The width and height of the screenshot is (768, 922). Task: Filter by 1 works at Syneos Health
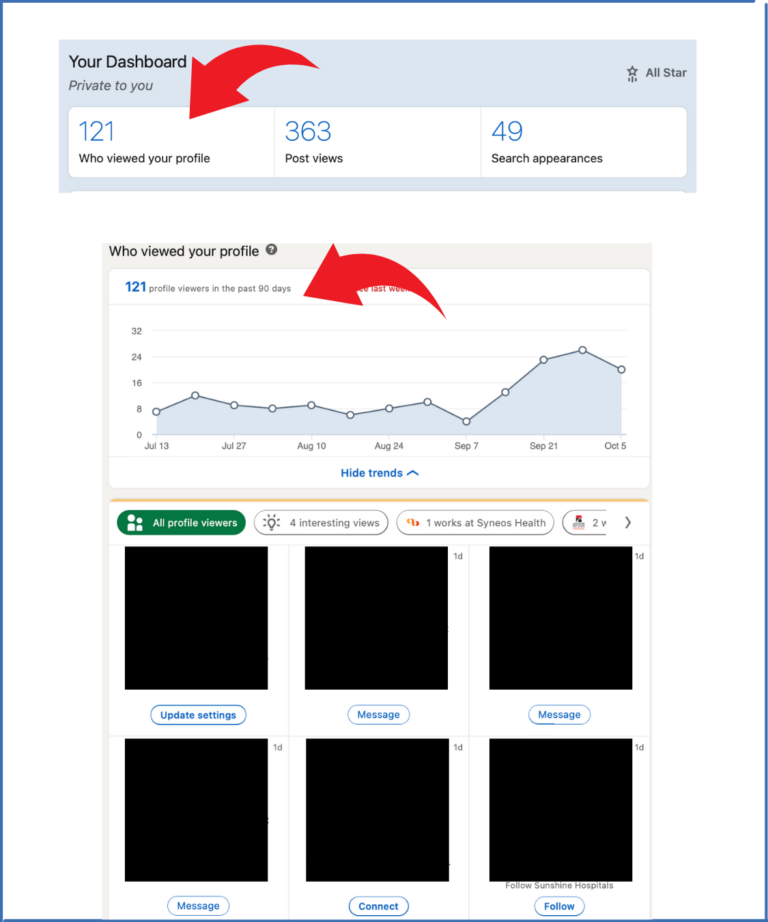475,523
